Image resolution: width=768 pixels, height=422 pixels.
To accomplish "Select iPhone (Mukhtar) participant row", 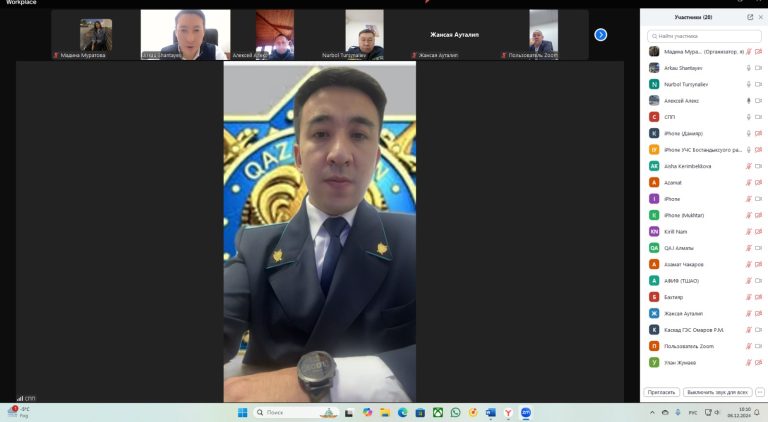I will pyautogui.click(x=704, y=215).
